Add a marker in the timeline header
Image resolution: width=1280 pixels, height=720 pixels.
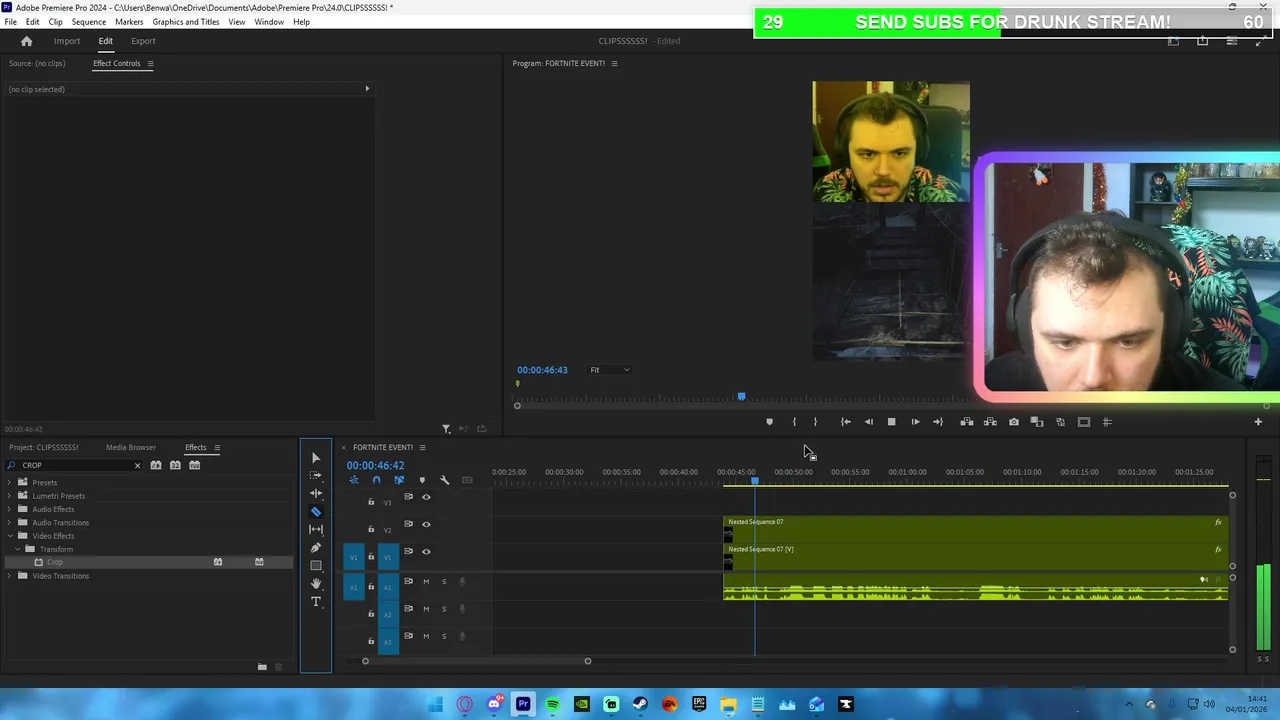422,480
